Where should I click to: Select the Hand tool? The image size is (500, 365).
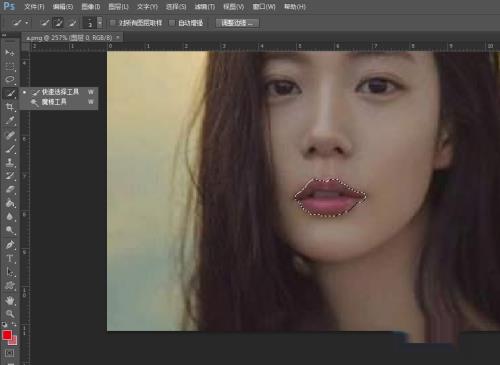[x=10, y=300]
